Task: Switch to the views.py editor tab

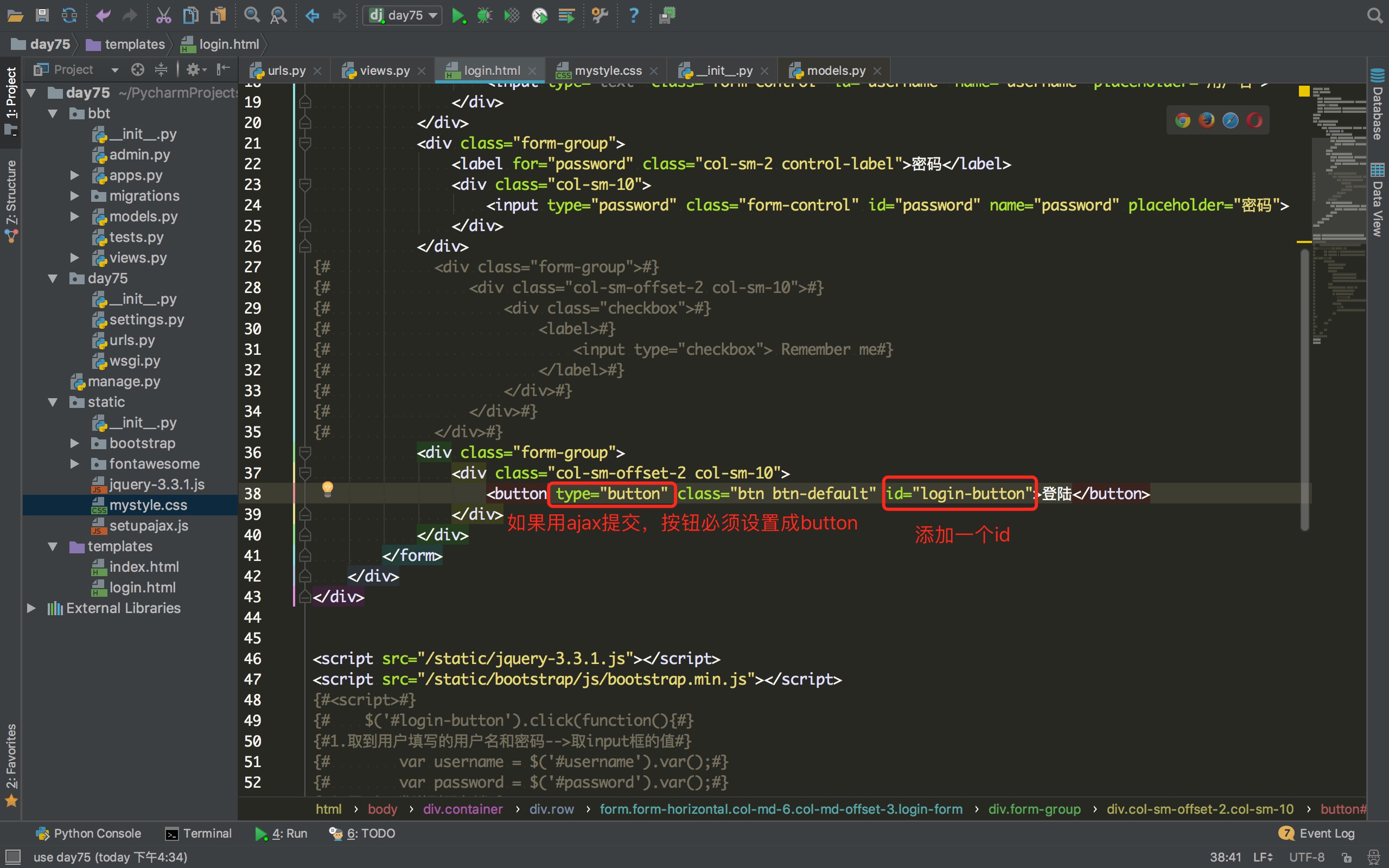Action: click(384, 71)
